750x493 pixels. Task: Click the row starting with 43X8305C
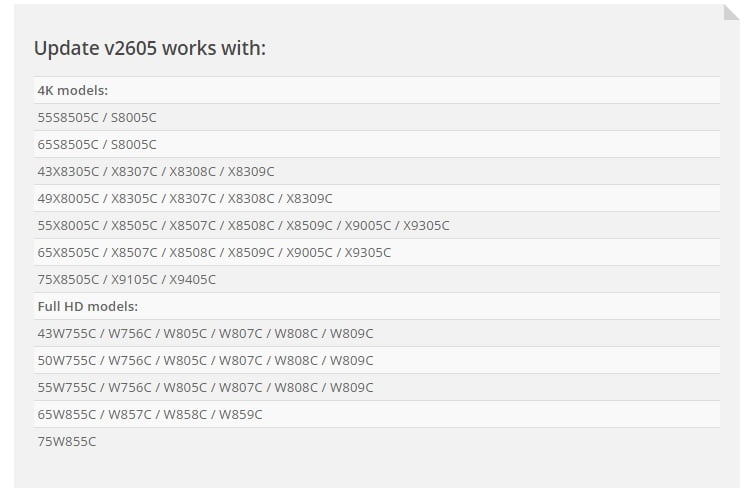pos(156,171)
